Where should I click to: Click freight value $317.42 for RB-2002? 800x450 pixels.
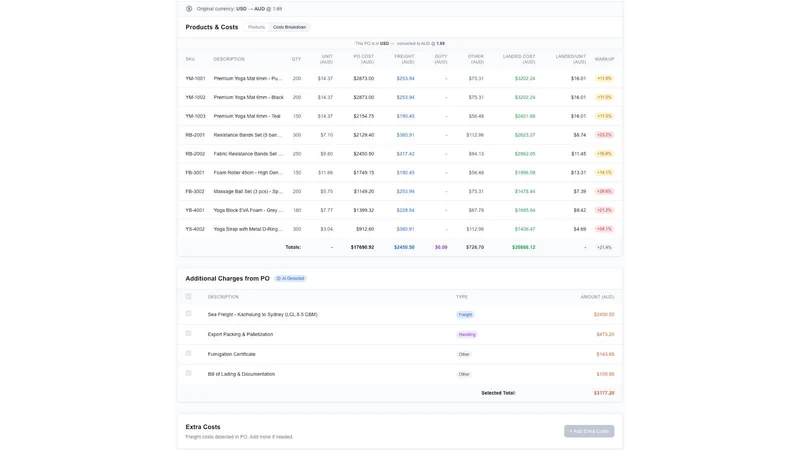pyautogui.click(x=406, y=154)
